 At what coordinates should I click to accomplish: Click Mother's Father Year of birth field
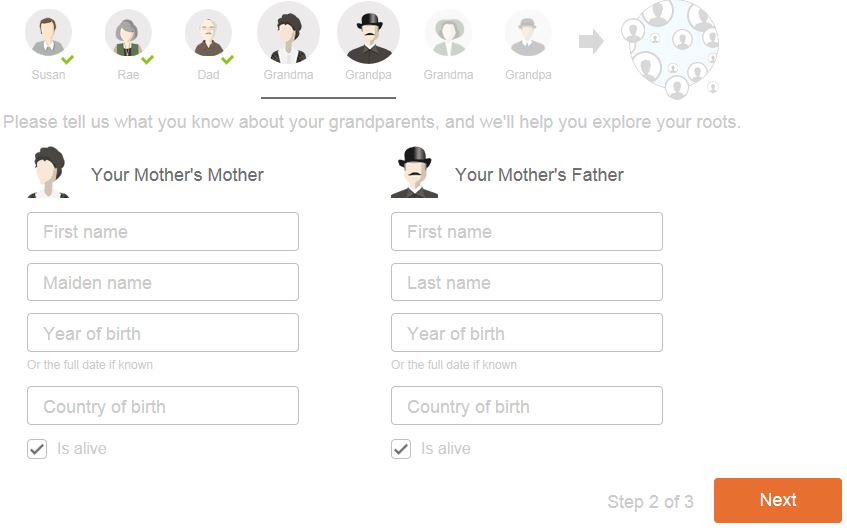click(527, 333)
